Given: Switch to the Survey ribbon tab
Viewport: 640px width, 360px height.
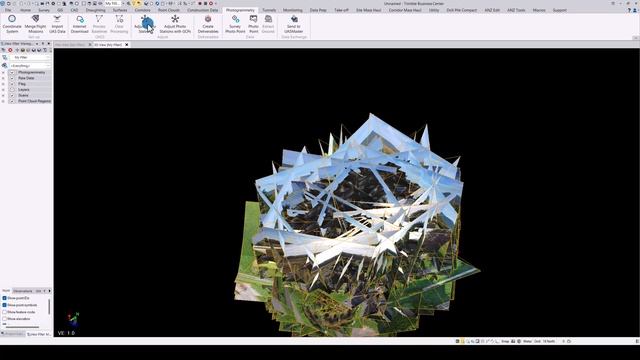Looking at the screenshot, I should 44,10.
